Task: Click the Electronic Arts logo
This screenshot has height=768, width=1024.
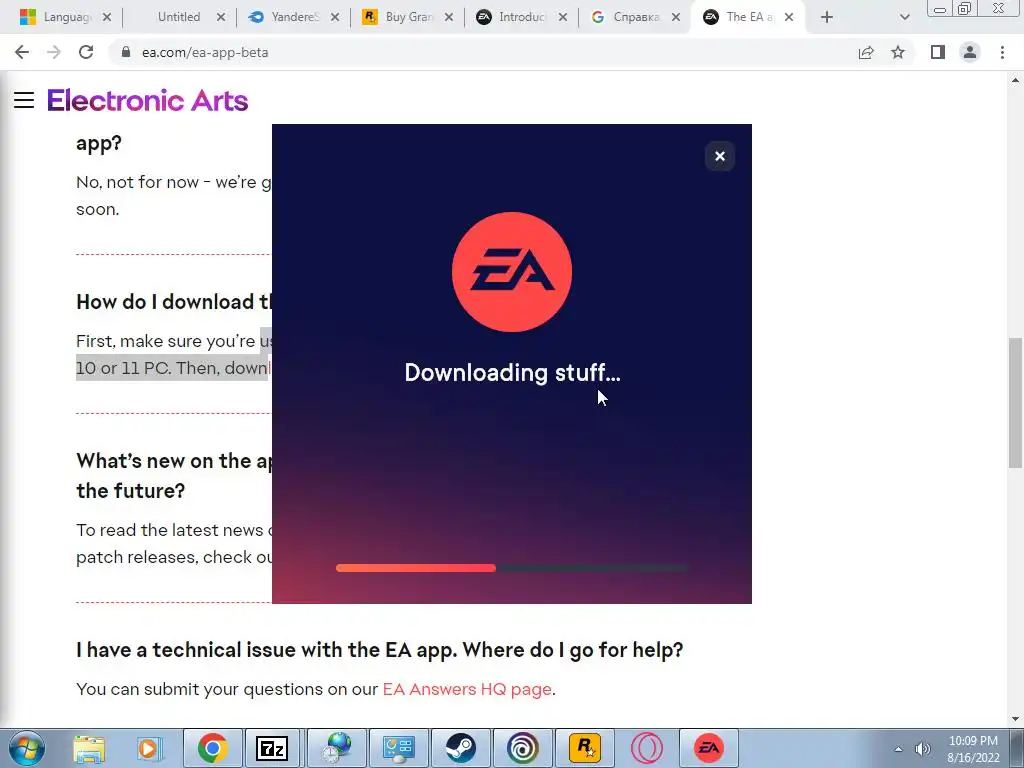Action: pyautogui.click(x=148, y=101)
